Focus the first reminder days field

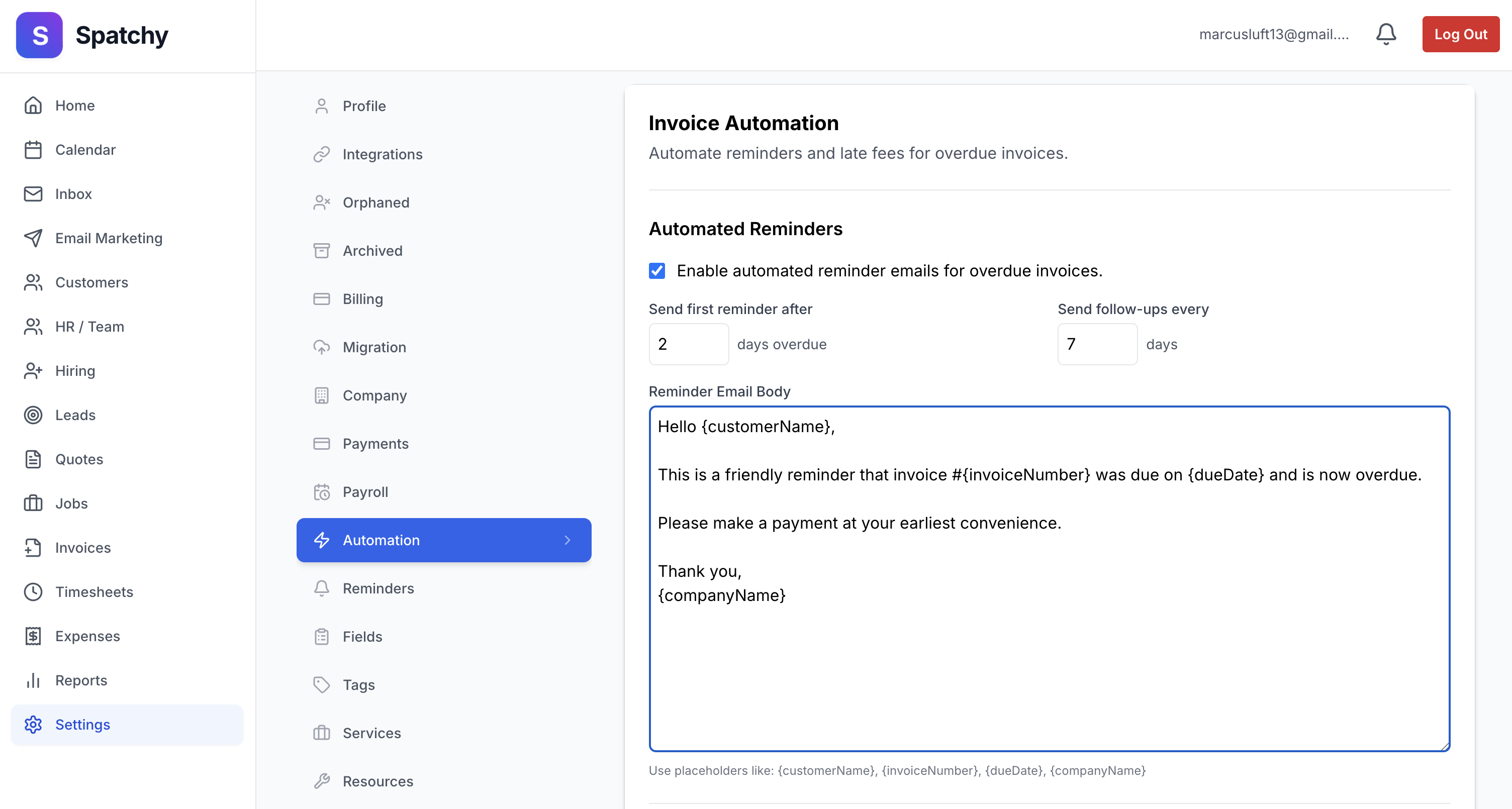tap(689, 344)
